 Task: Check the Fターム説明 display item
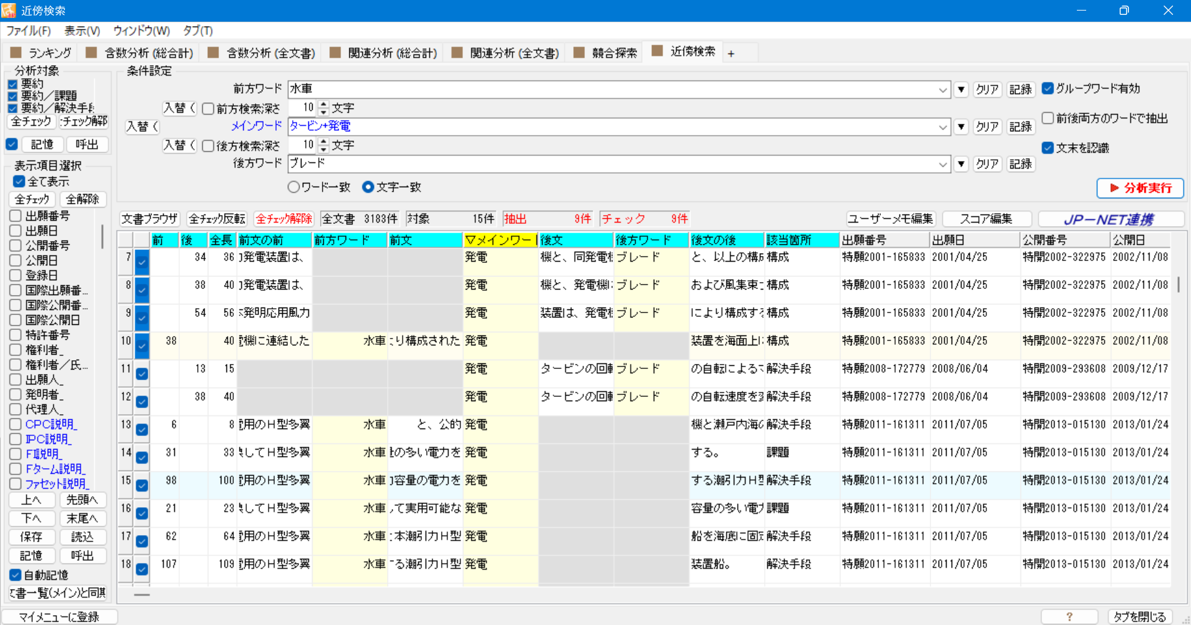click(15, 469)
